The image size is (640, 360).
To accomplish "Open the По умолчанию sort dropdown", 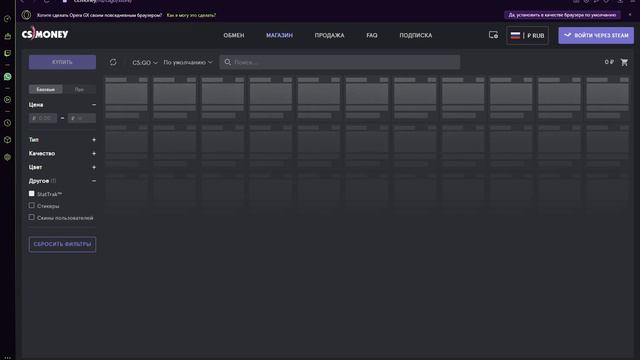I will pos(188,62).
